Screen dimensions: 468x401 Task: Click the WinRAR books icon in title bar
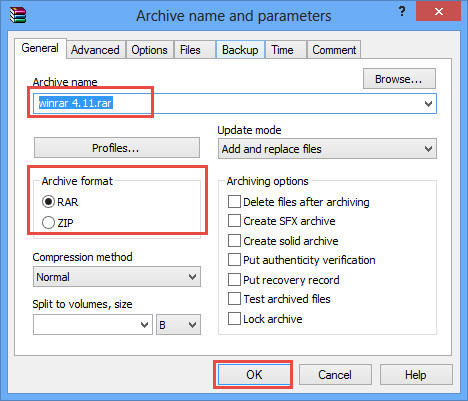[x=18, y=15]
